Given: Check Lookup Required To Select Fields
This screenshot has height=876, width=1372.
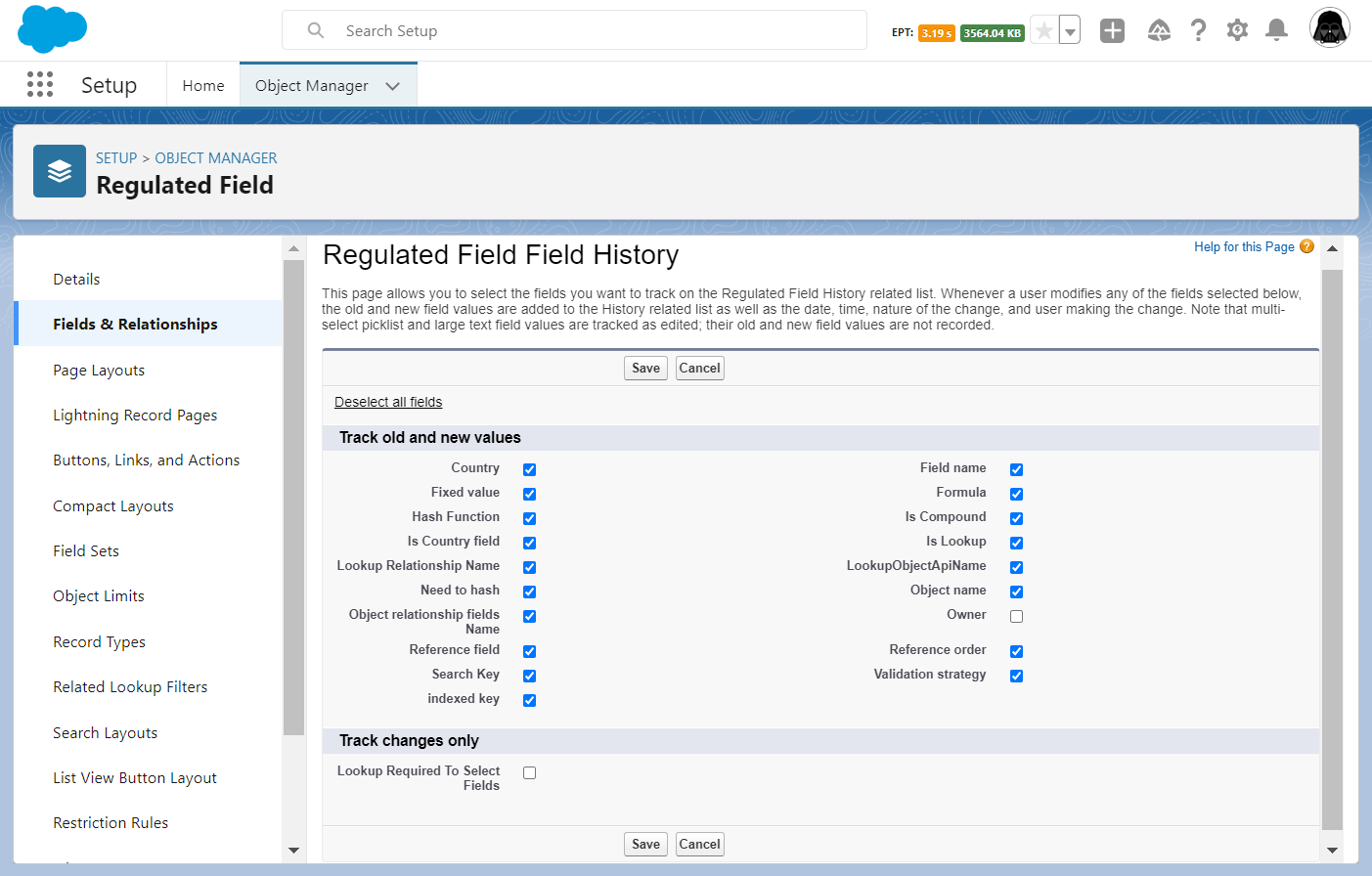Looking at the screenshot, I should coord(529,772).
